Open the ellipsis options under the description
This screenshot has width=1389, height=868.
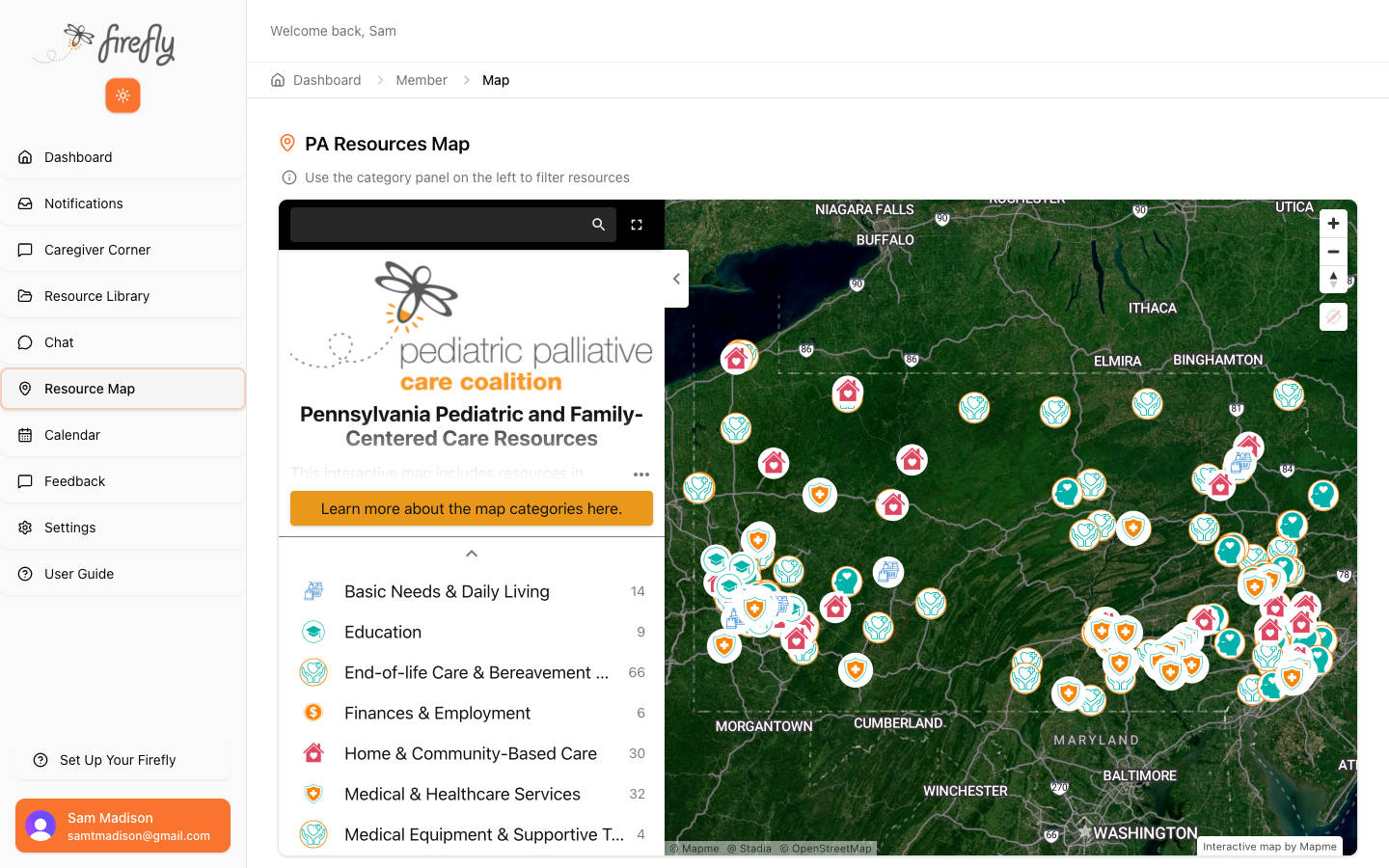(x=641, y=474)
